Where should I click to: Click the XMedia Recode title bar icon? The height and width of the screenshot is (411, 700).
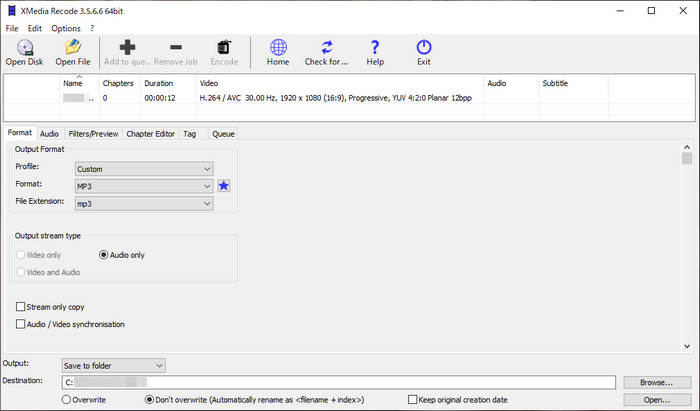click(12, 11)
